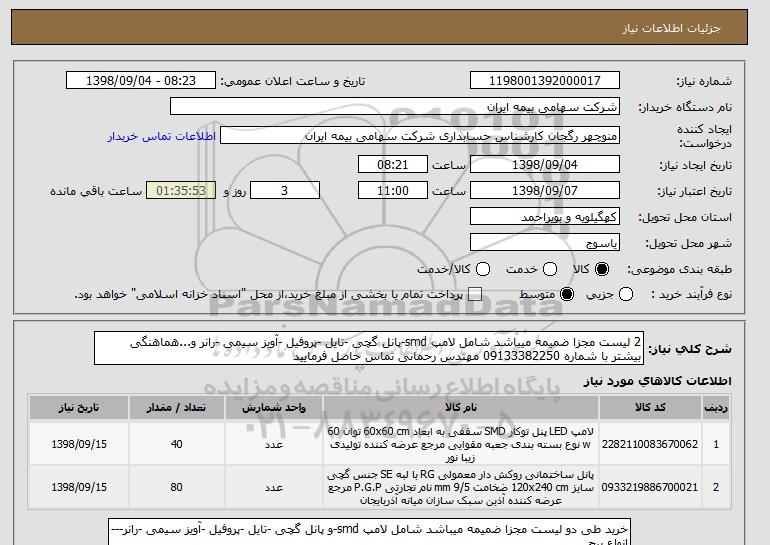Select the خدمت radio button

coord(550,269)
